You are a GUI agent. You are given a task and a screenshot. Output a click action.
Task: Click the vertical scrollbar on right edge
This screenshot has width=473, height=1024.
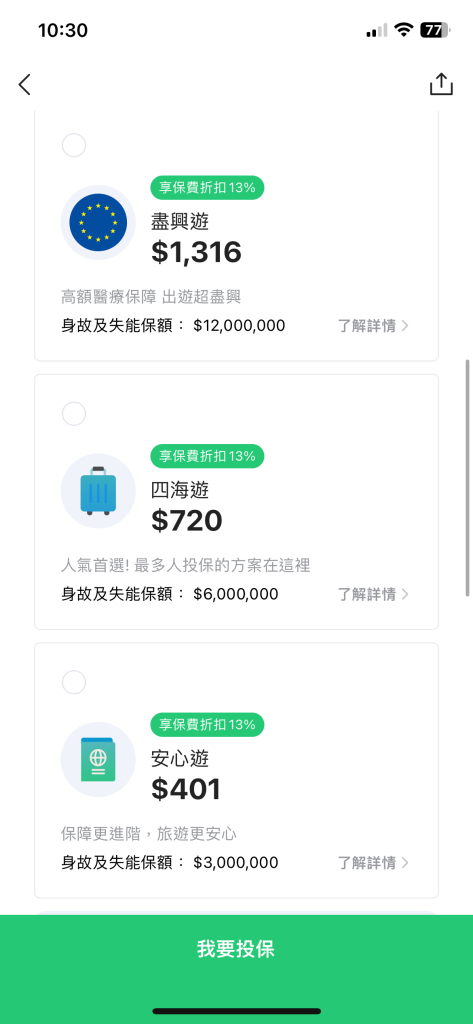468,477
